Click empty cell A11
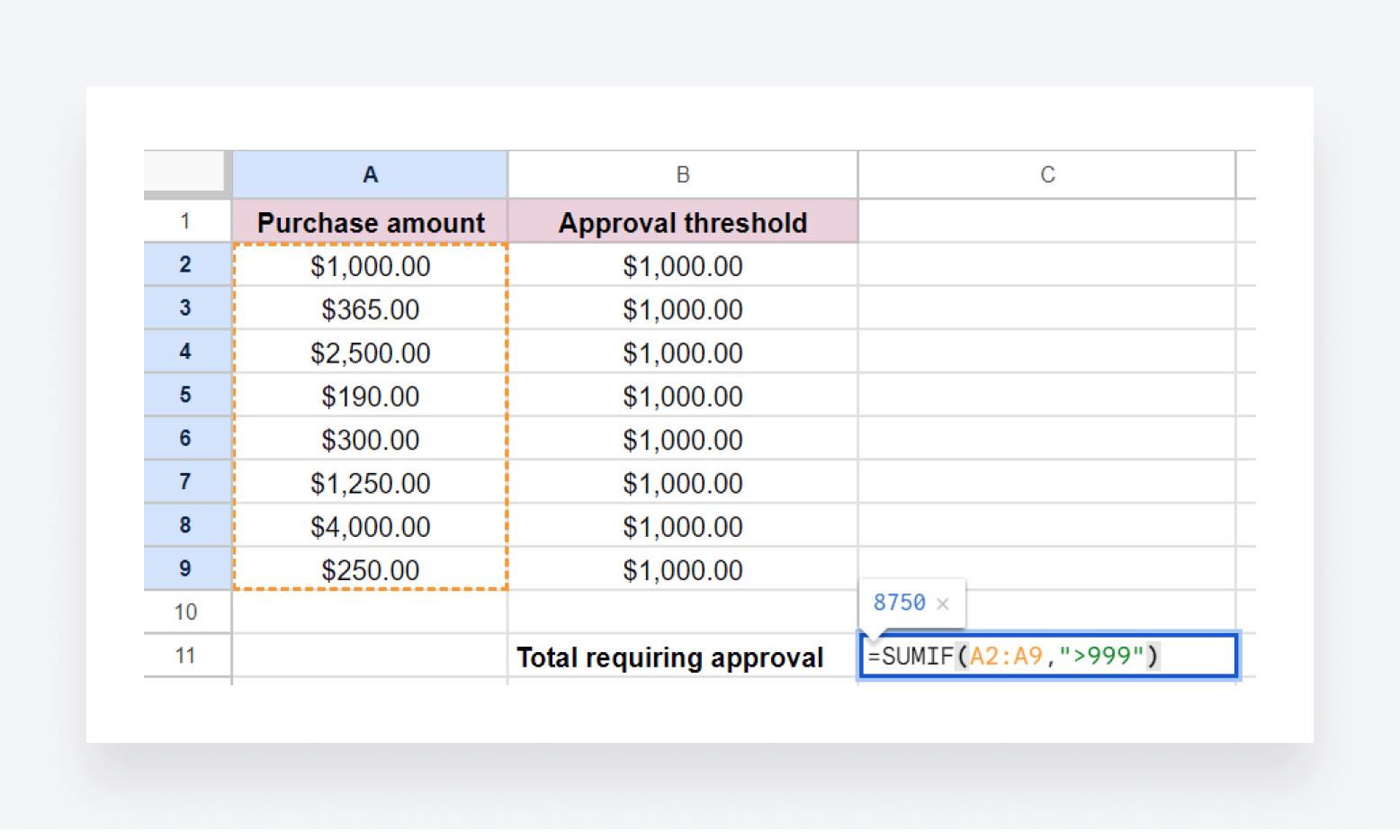 tap(370, 656)
